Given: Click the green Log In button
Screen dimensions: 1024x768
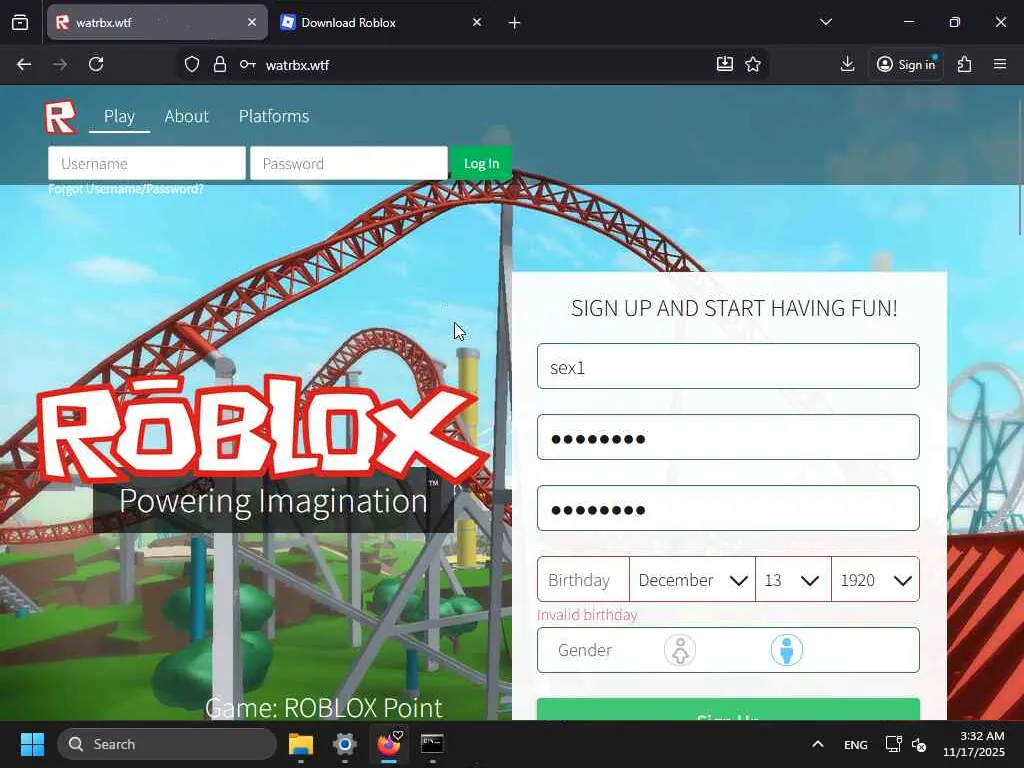Looking at the screenshot, I should pos(481,163).
